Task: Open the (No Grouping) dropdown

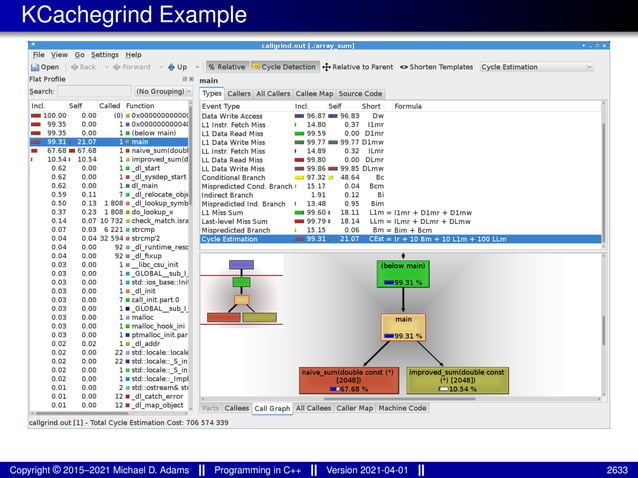Action: coord(163,92)
